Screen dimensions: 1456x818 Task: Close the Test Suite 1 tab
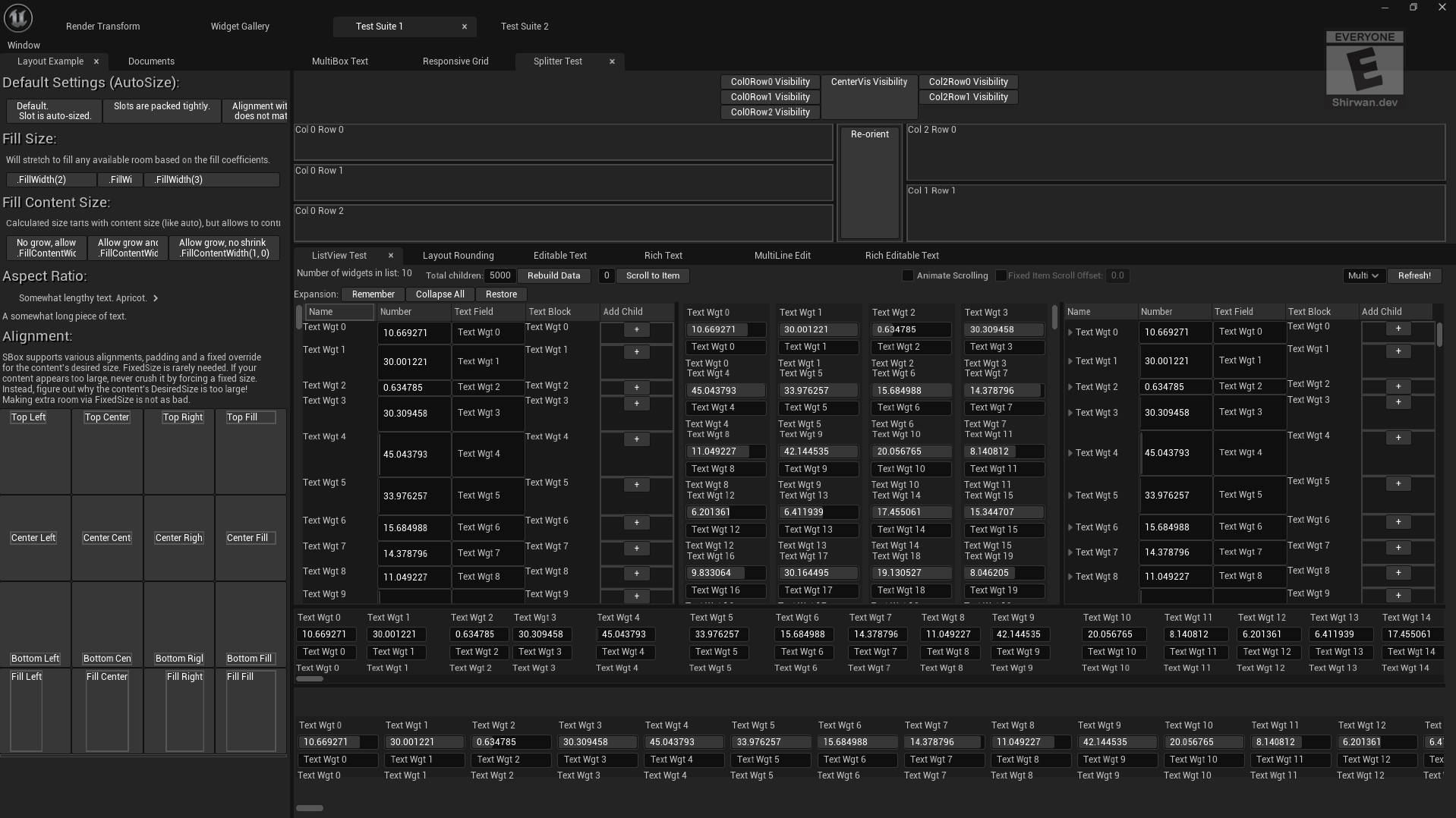465,27
